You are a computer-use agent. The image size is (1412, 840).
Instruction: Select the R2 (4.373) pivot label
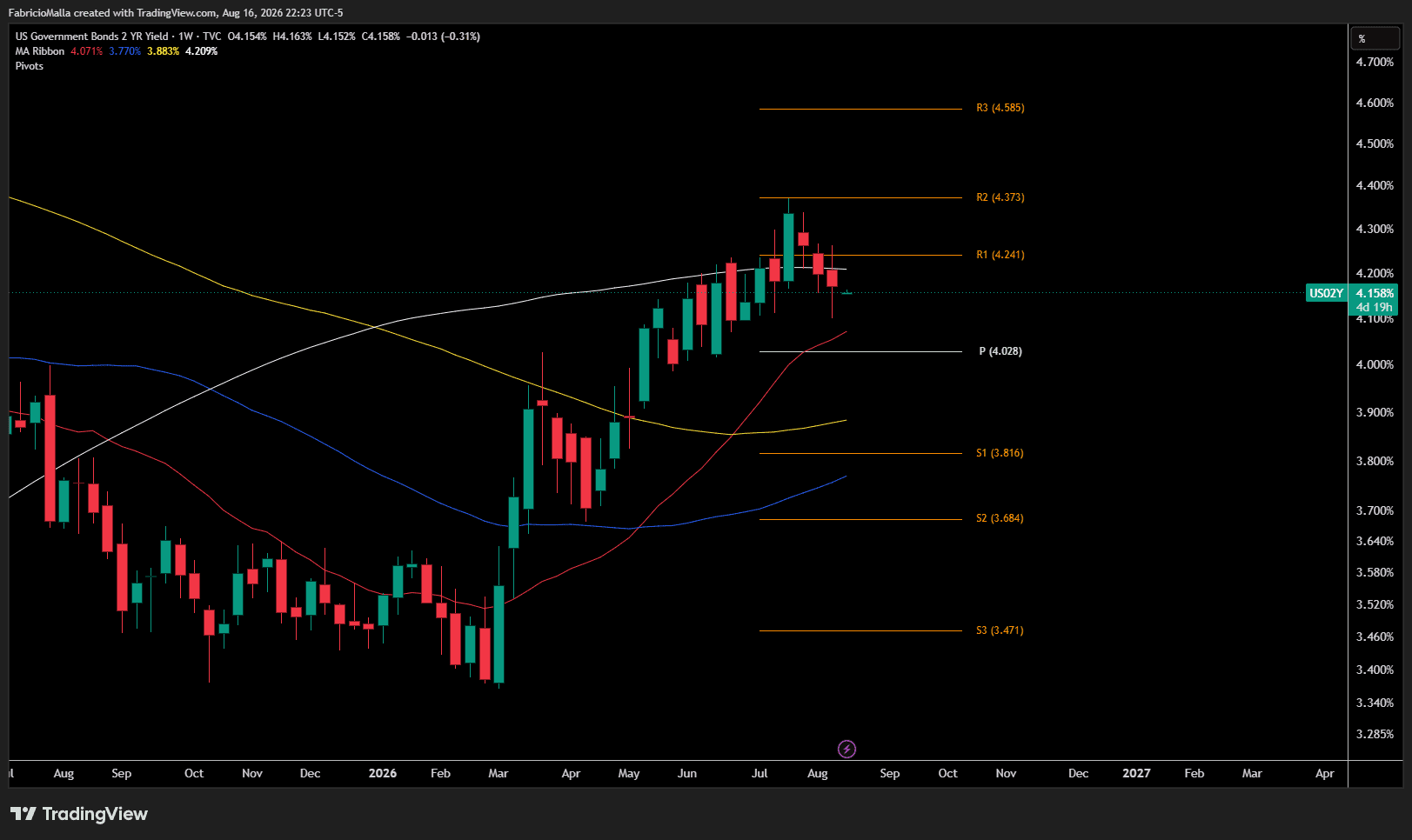coord(1000,197)
